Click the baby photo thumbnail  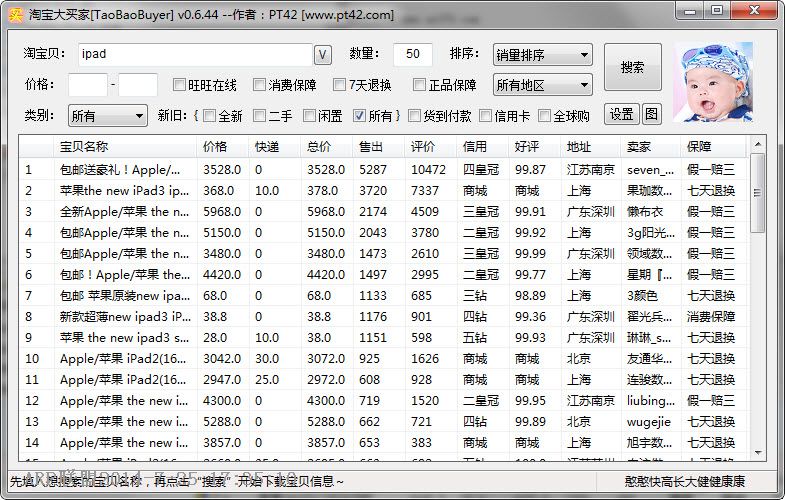pos(713,82)
